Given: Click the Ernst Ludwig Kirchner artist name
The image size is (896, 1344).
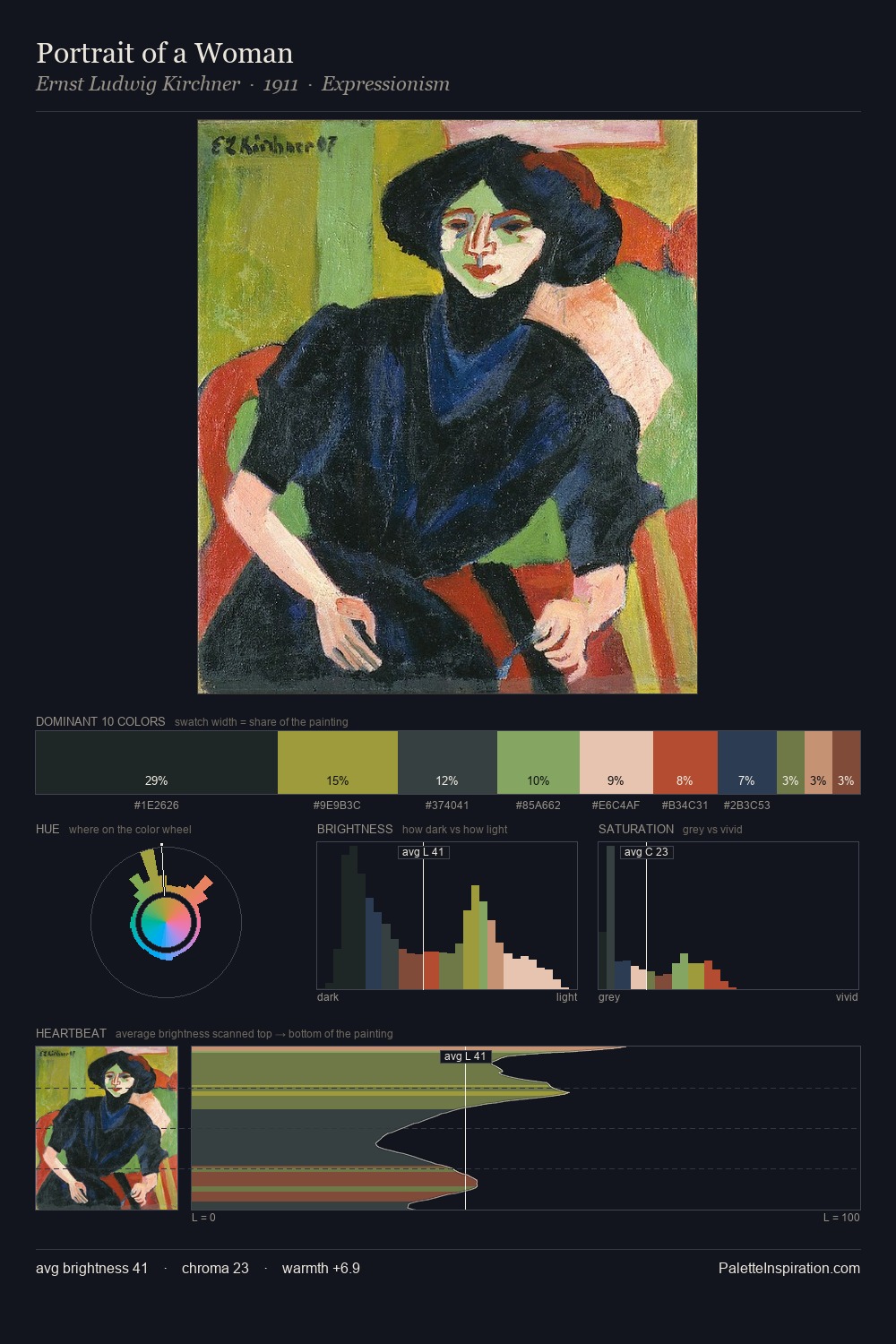Looking at the screenshot, I should pyautogui.click(x=138, y=84).
